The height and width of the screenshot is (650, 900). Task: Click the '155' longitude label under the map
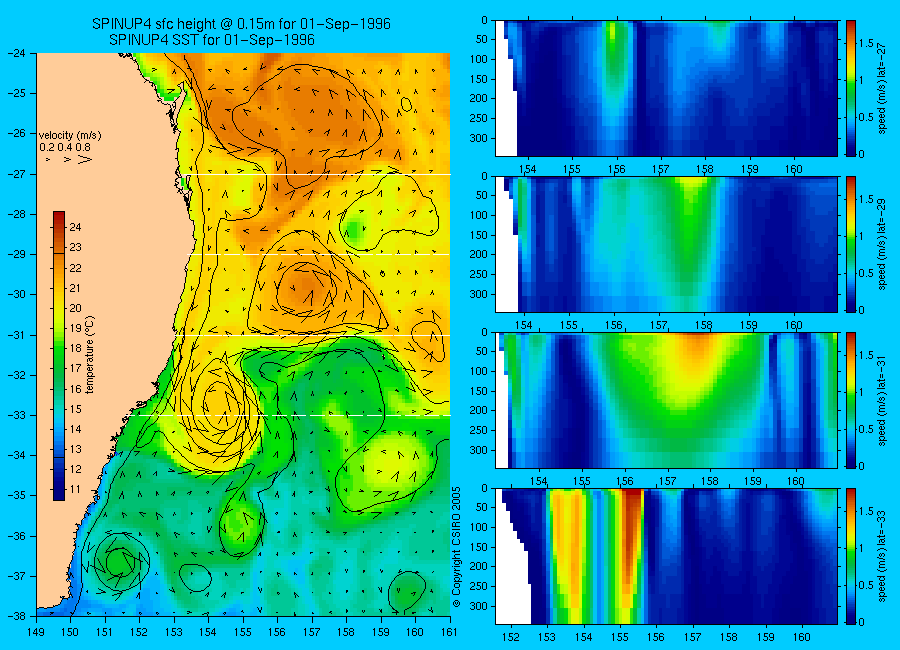pos(243,633)
